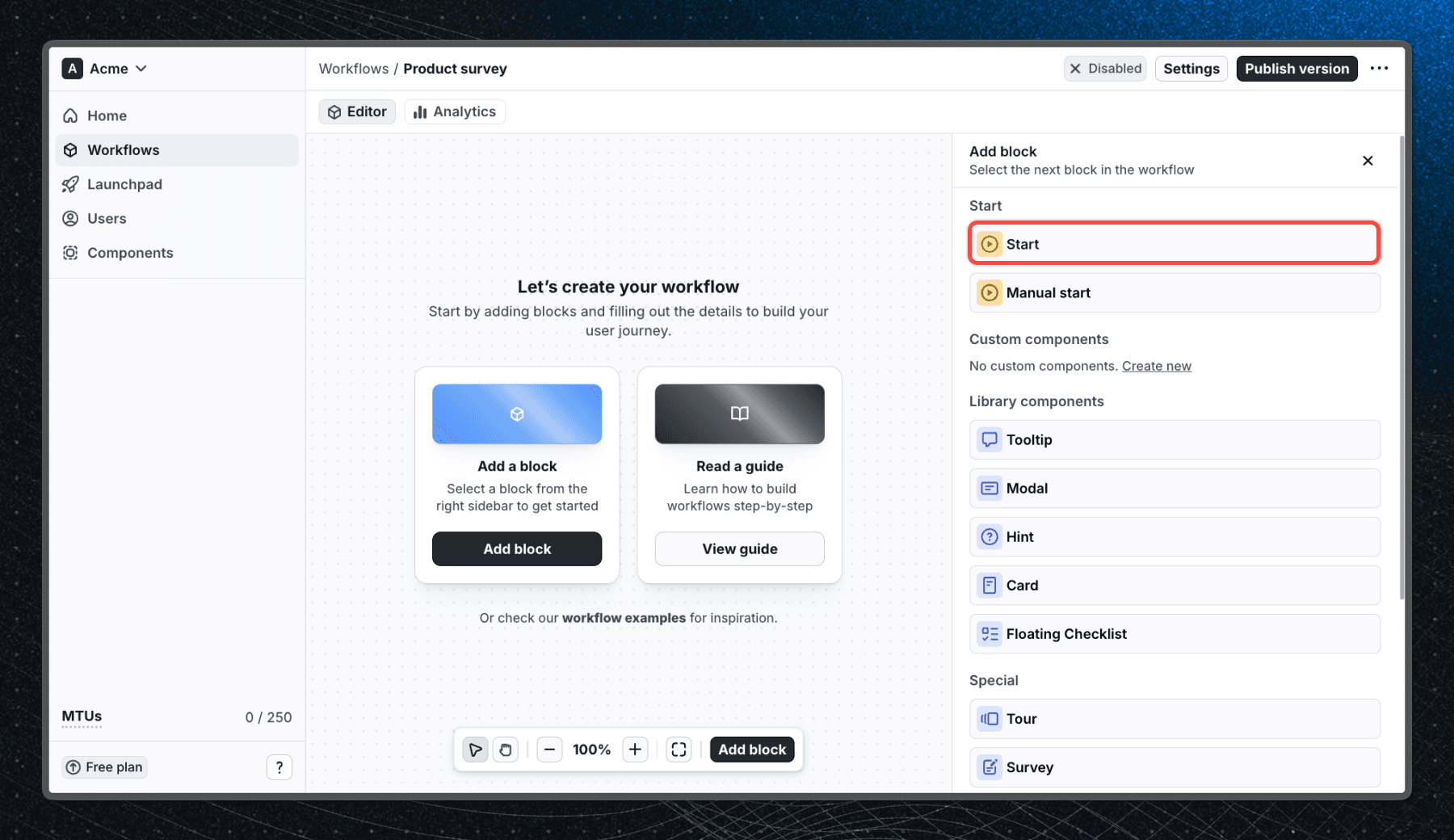Image resolution: width=1454 pixels, height=840 pixels.
Task: Select the Survey block from Special section
Action: [x=1175, y=767]
